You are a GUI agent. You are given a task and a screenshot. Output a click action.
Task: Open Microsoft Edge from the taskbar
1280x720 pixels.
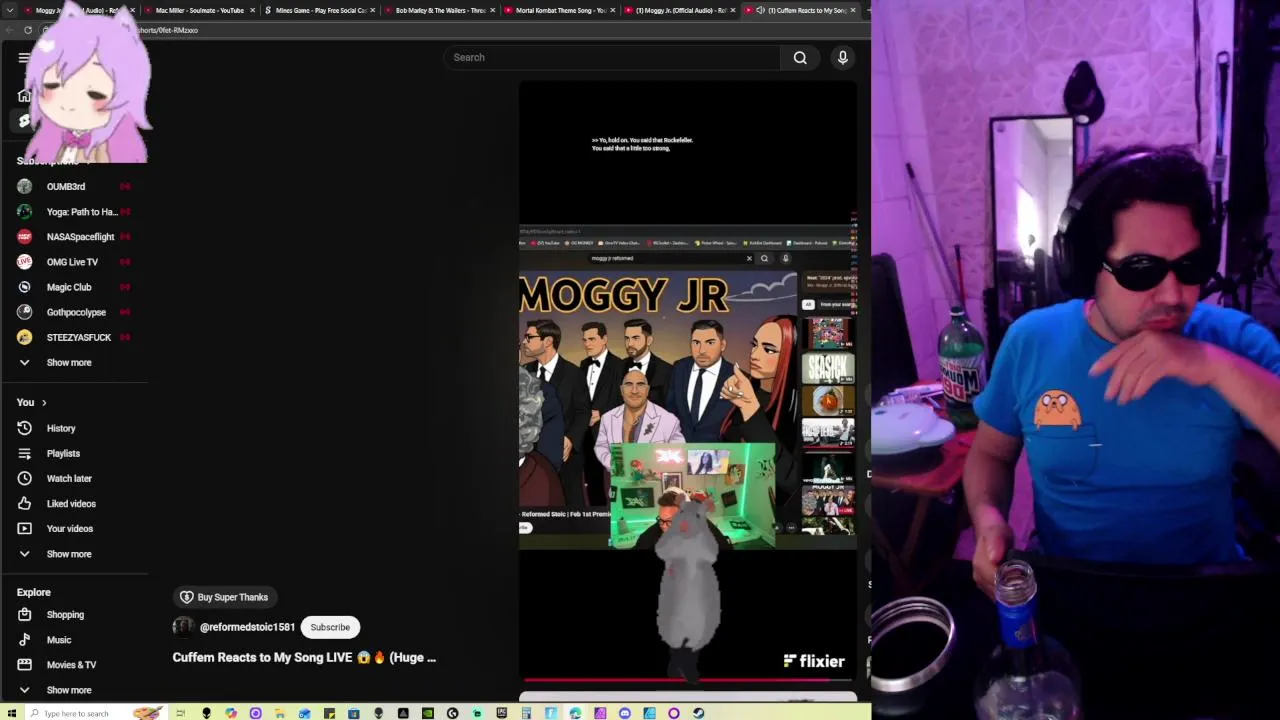(575, 713)
